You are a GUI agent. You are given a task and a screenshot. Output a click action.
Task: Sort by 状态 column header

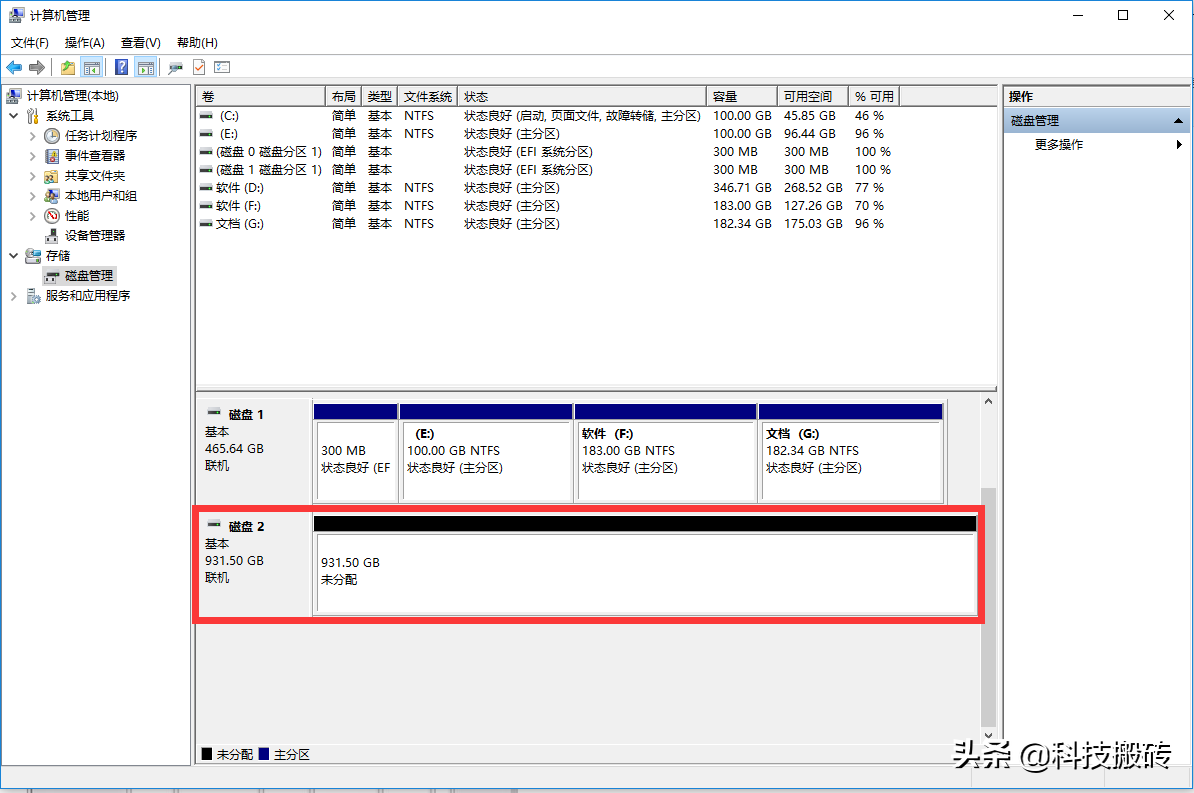coord(583,97)
